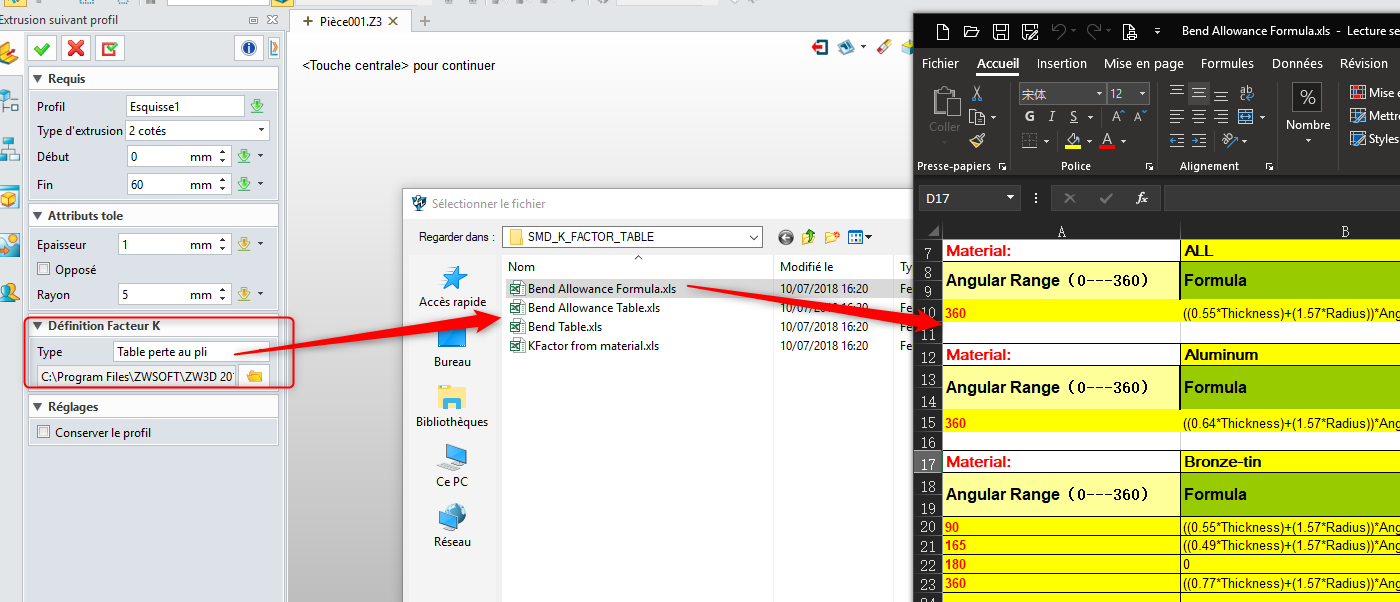Open the Name Box dropdown showing D17

coord(1009,198)
